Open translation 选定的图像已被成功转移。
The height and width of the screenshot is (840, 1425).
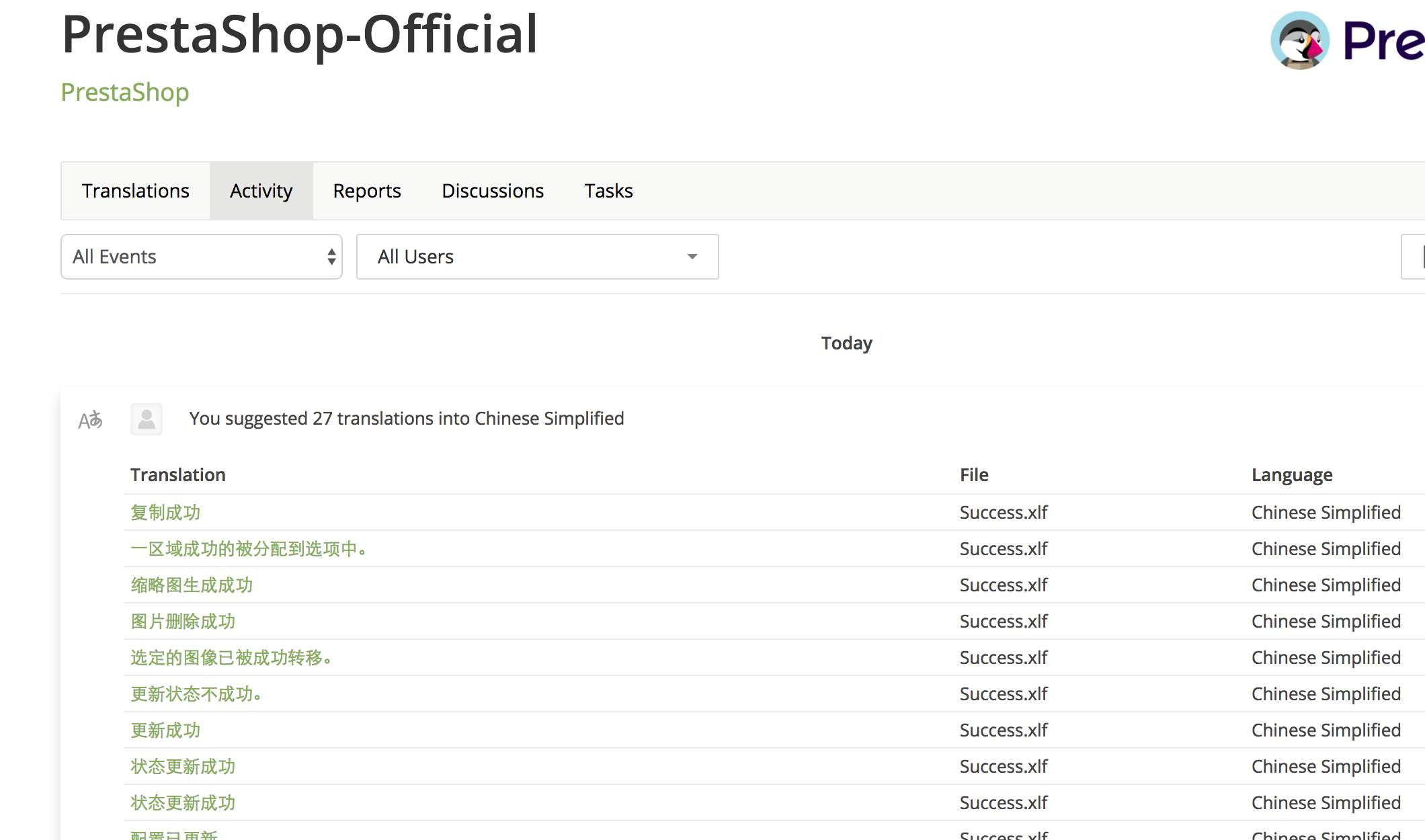[232, 658]
